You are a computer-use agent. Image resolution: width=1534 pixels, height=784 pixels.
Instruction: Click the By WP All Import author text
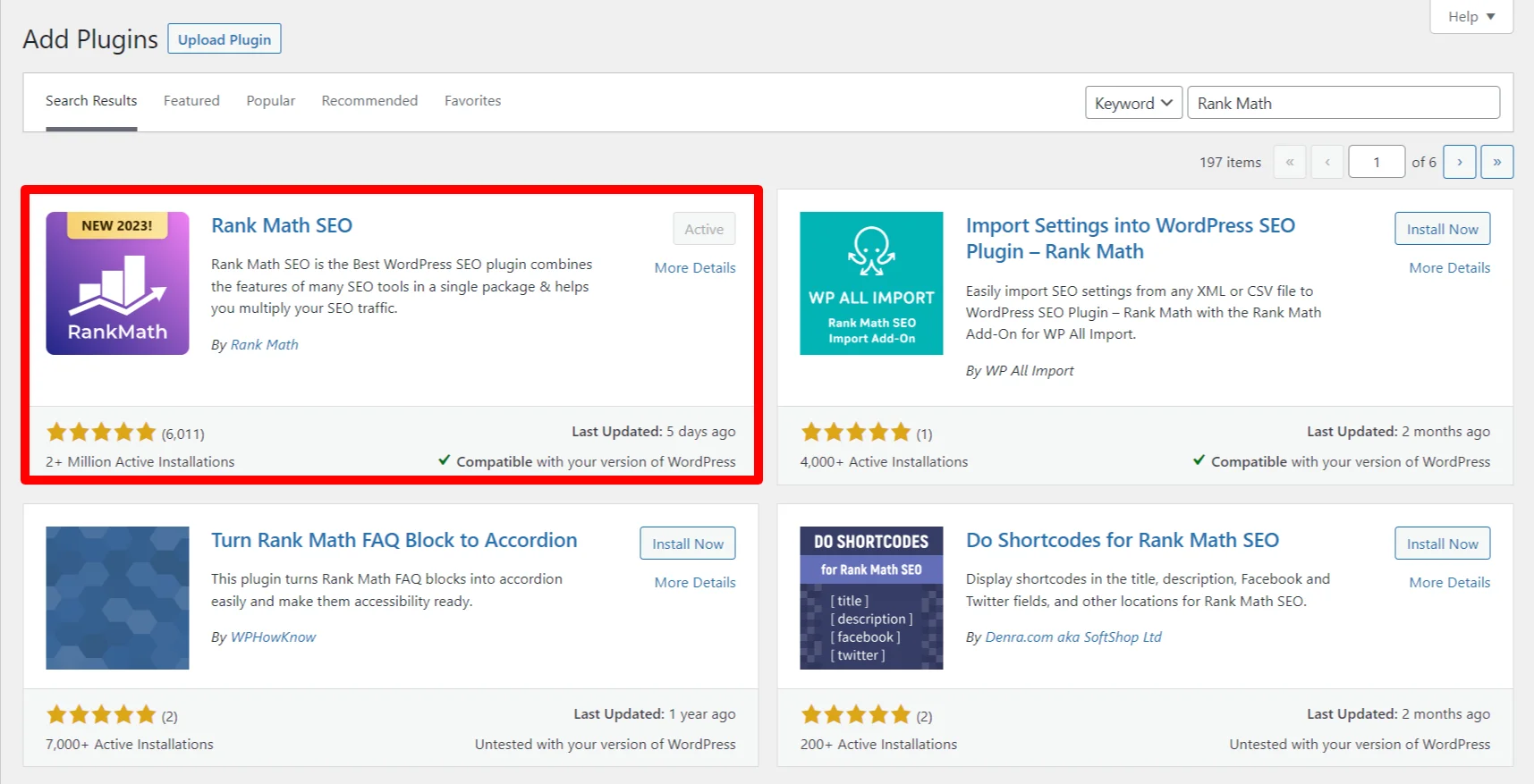[1020, 370]
